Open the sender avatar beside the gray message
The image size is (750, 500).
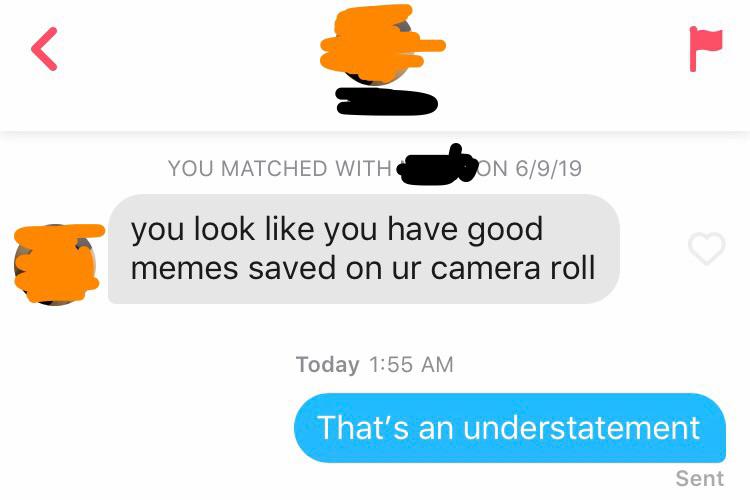[56, 264]
